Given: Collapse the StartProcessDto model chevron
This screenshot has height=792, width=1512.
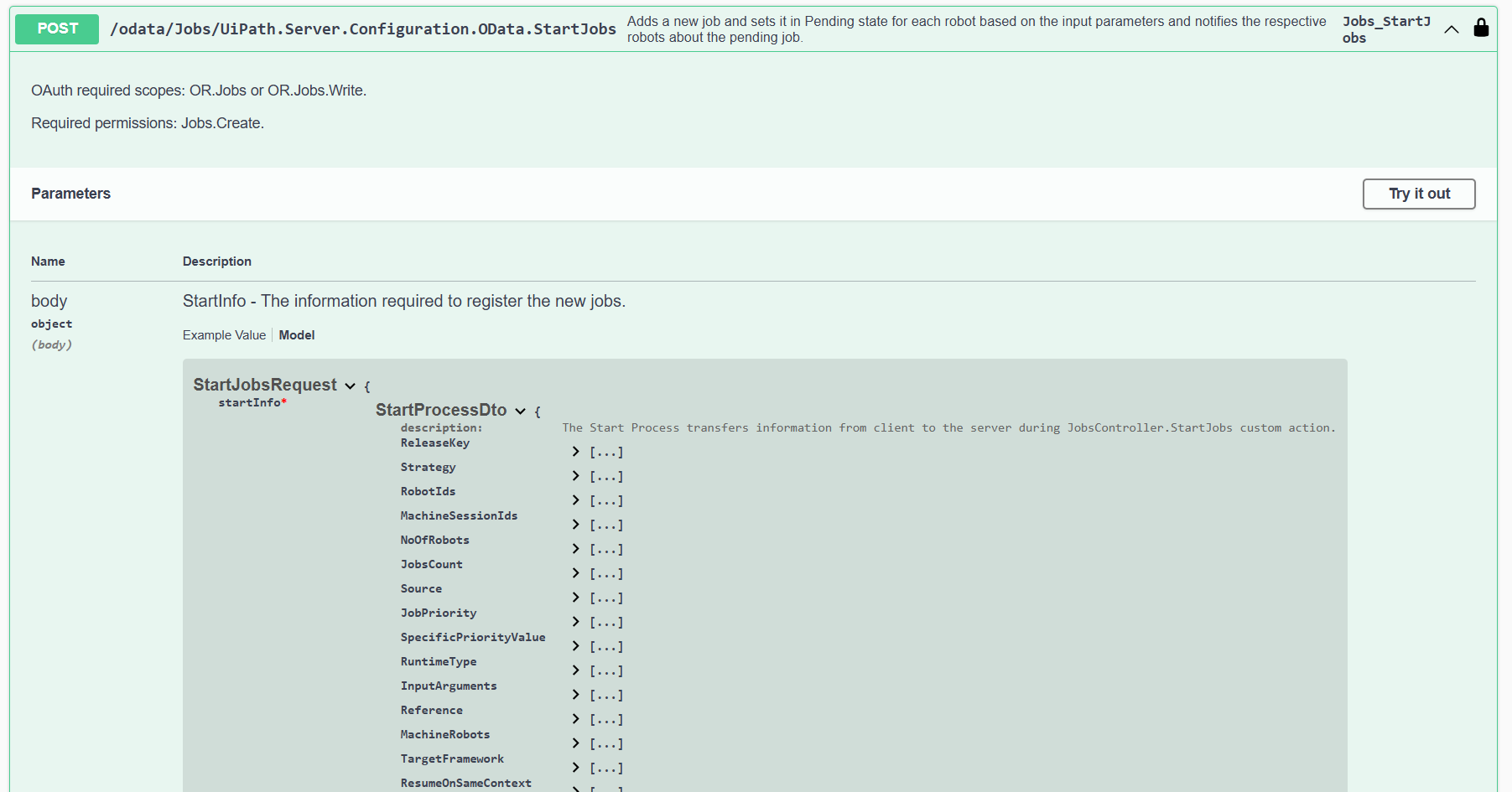Looking at the screenshot, I should (520, 412).
